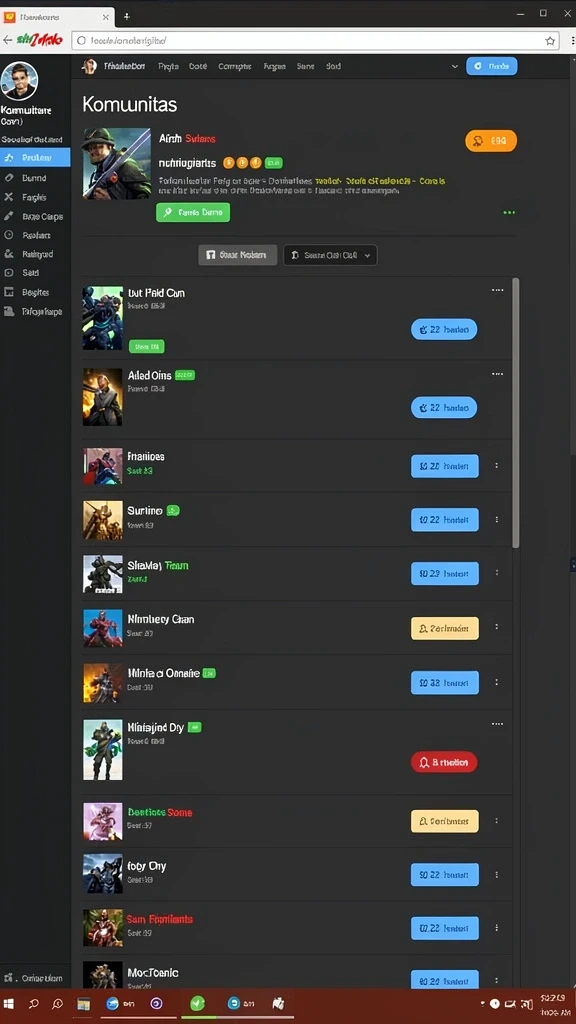The height and width of the screenshot is (1024, 576).
Task: Click the community list vertical scrollbar
Action: tap(515, 413)
